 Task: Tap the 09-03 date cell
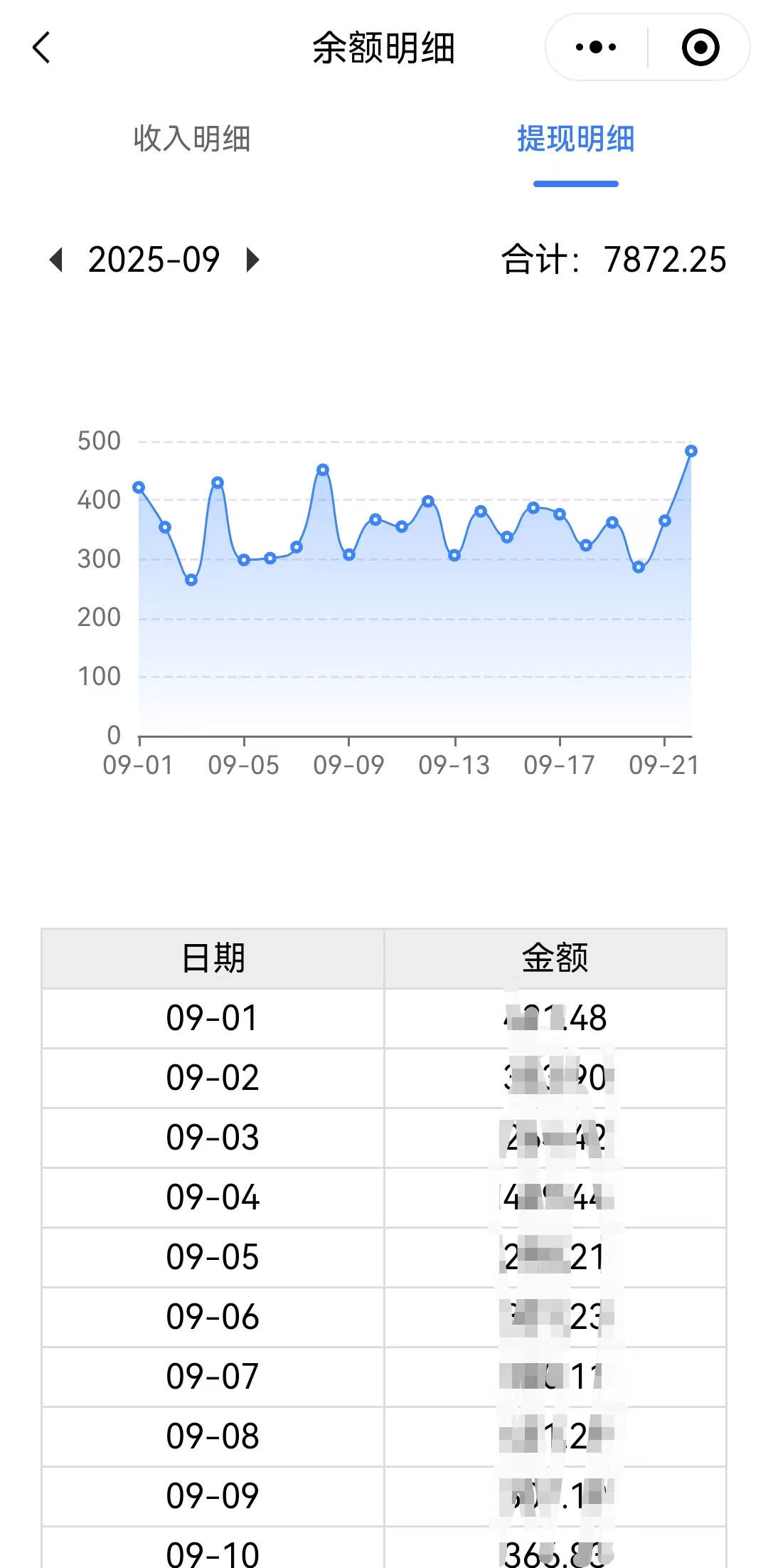click(213, 1138)
